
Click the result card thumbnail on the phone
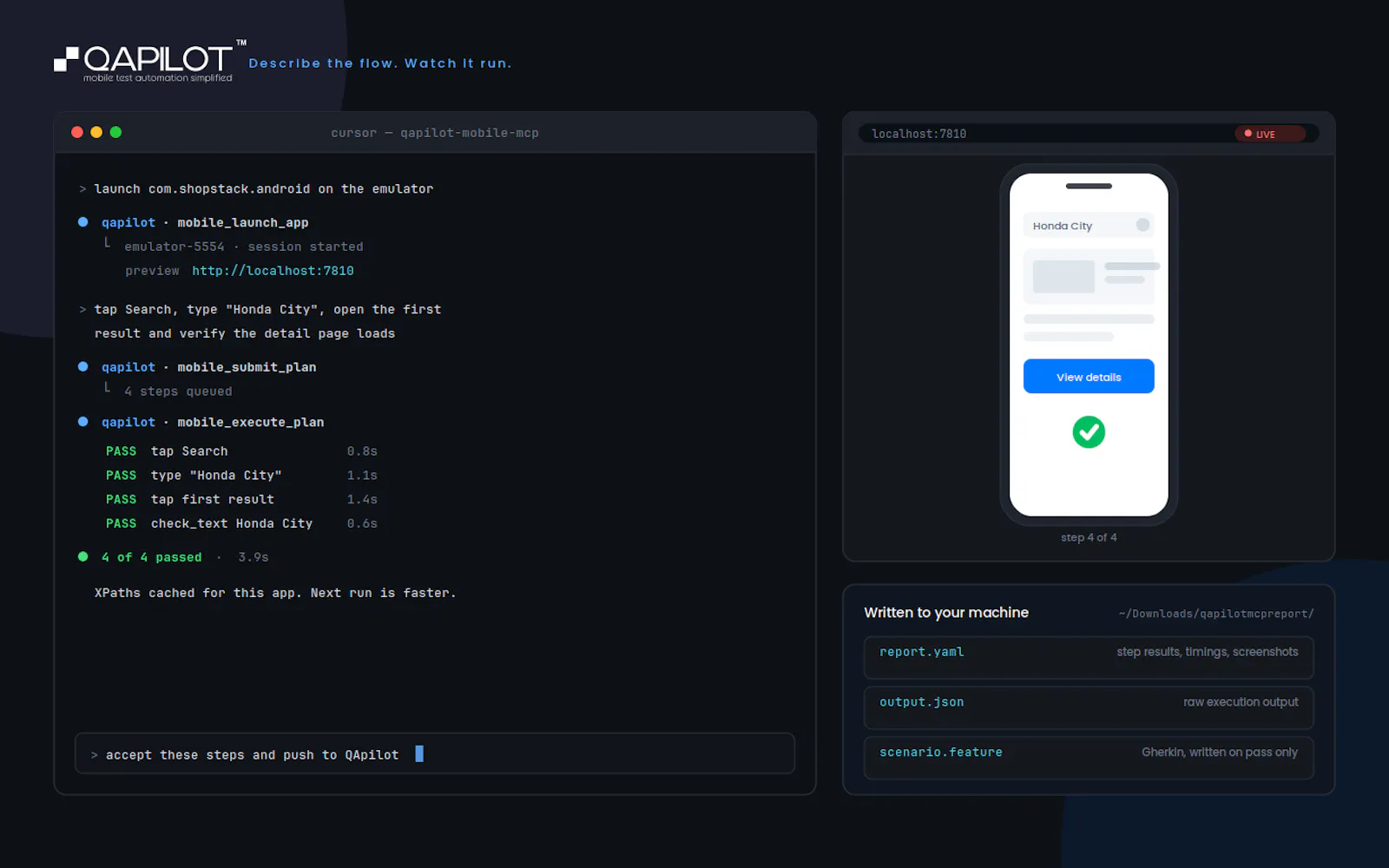[x=1063, y=277]
